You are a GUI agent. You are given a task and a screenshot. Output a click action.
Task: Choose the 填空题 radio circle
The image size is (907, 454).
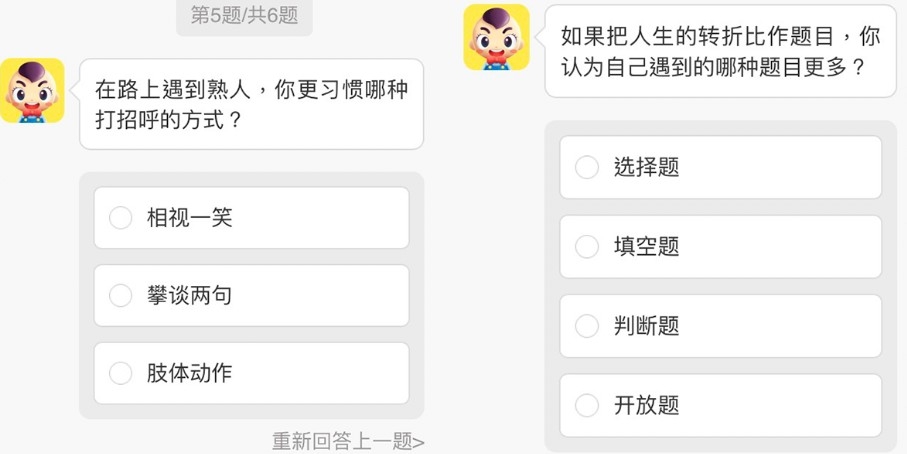[587, 247]
